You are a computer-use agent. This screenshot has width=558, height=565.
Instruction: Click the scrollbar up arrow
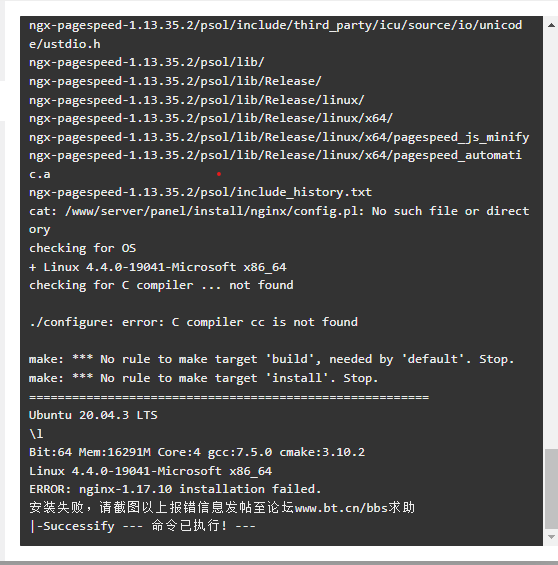pos(551,25)
